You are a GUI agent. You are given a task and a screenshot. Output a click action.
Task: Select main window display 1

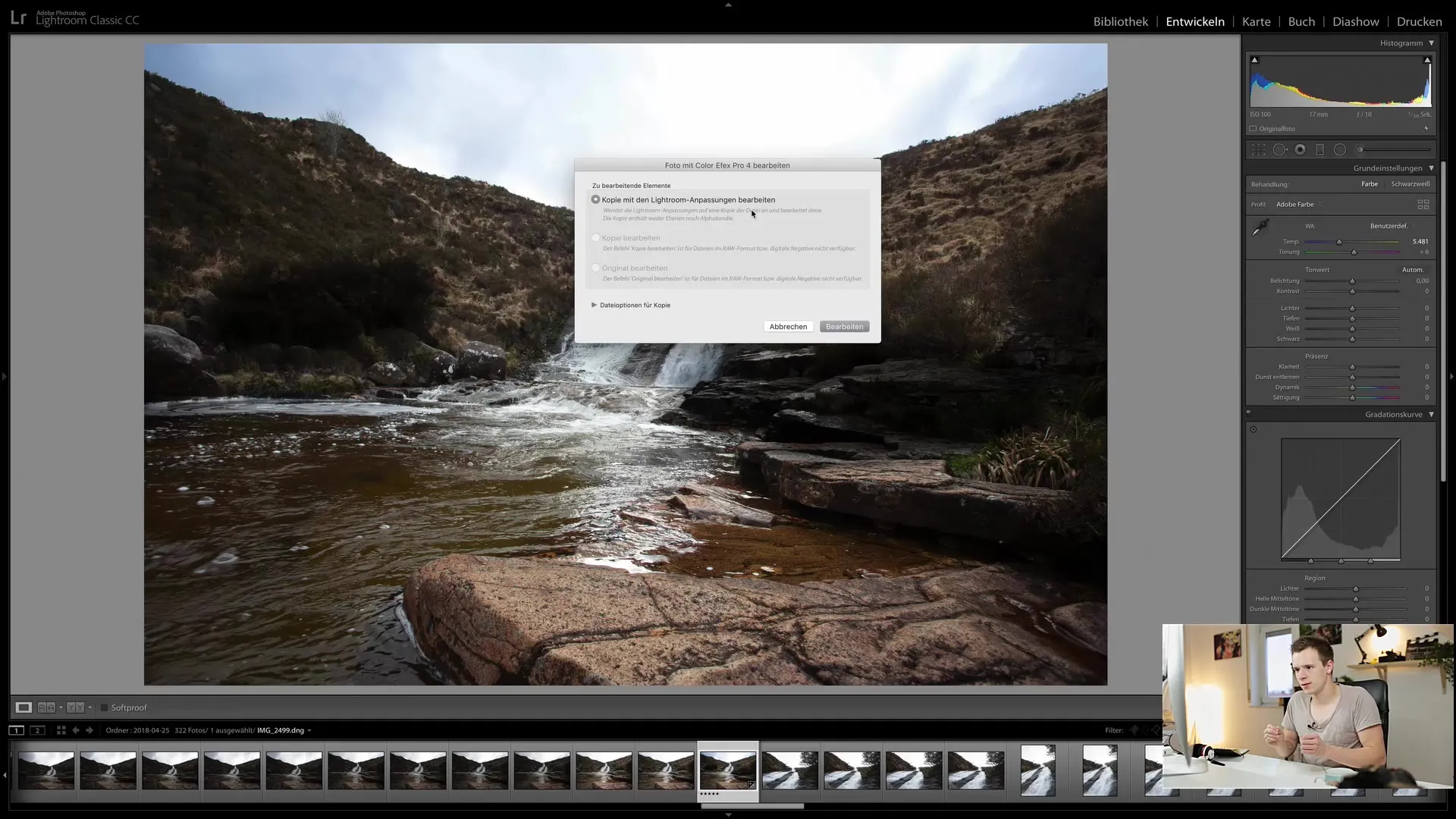[16, 730]
